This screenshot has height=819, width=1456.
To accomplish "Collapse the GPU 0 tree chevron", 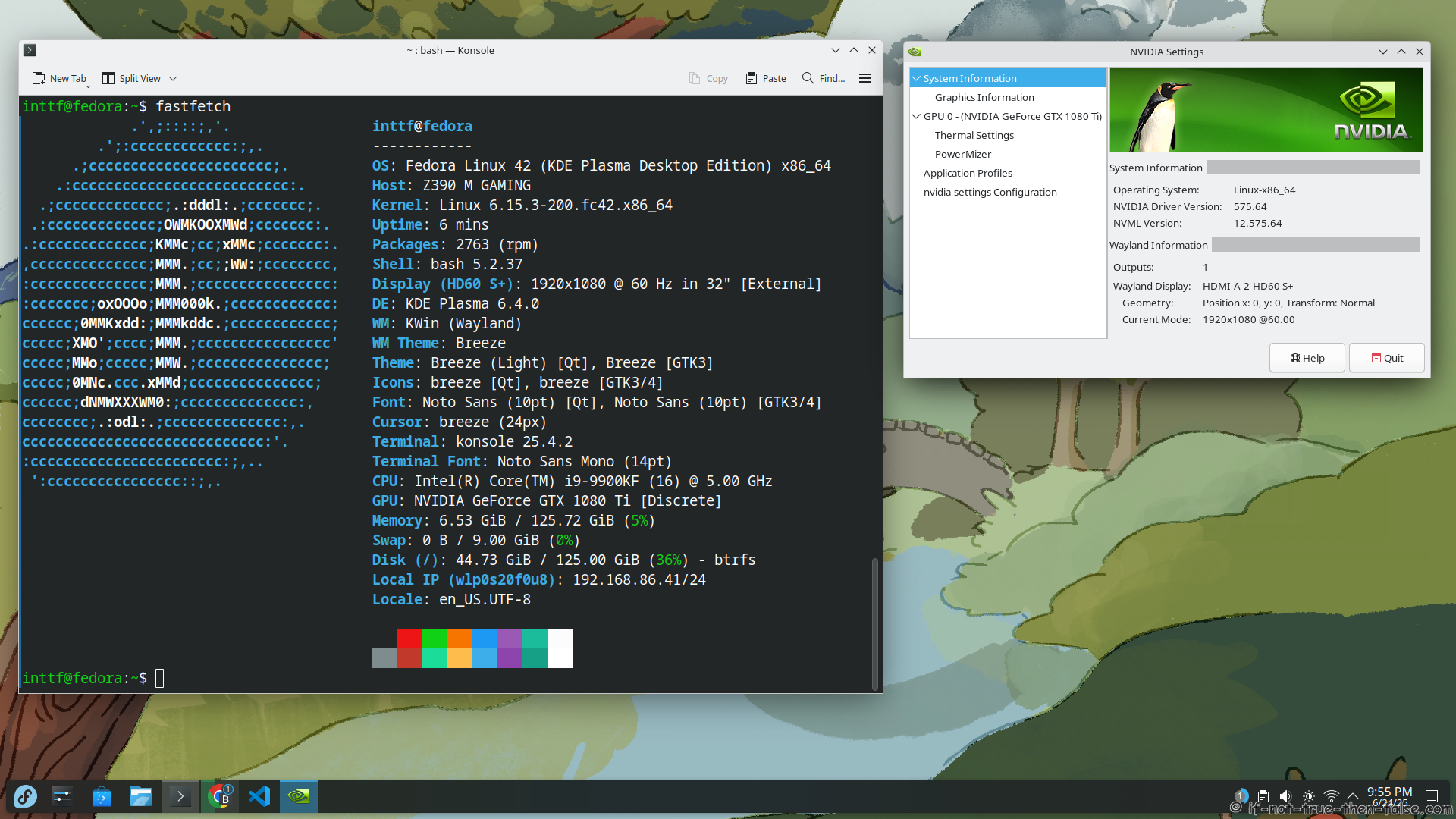I will click(916, 116).
